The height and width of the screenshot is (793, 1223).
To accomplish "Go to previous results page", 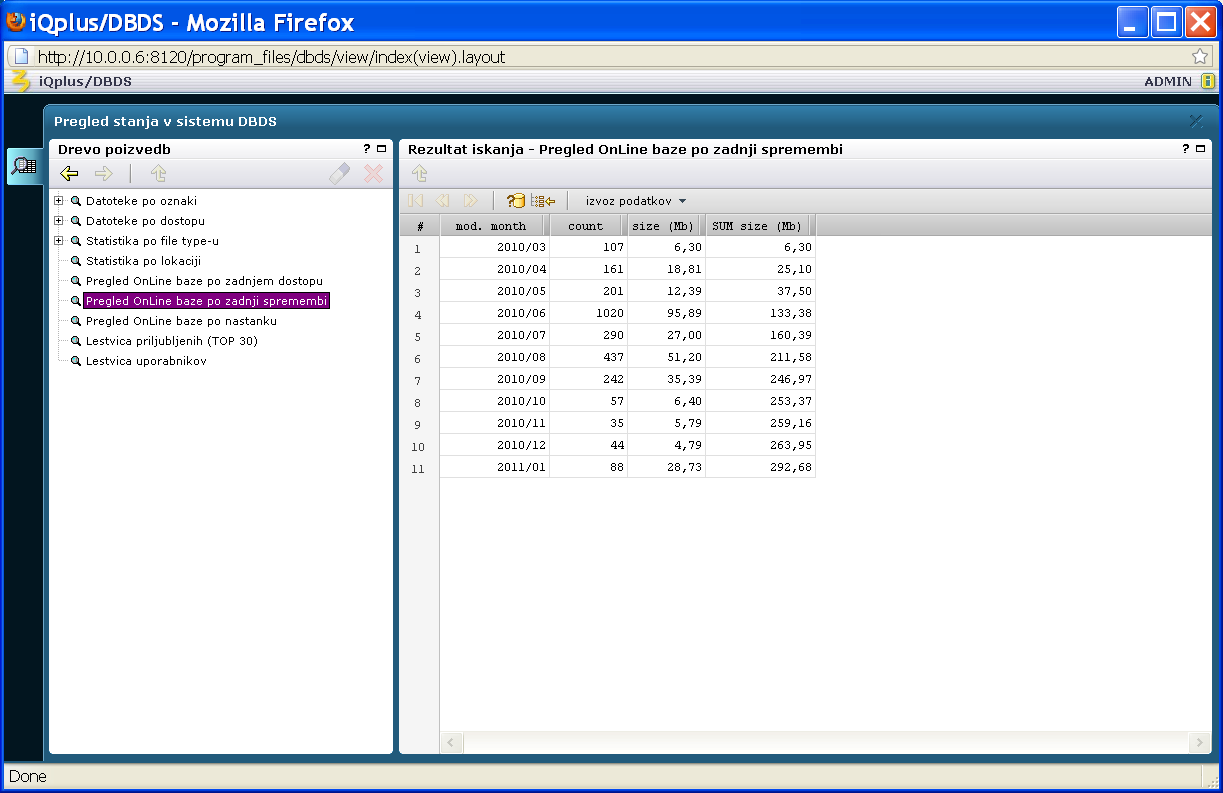I will coord(442,201).
